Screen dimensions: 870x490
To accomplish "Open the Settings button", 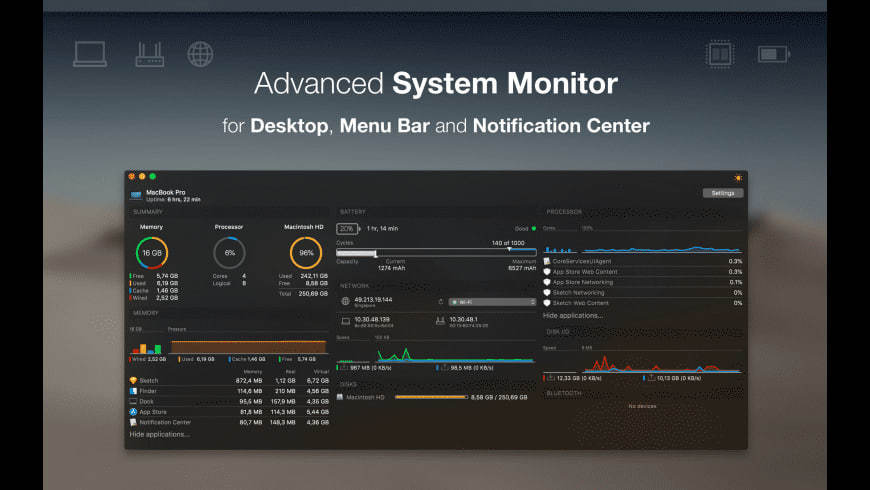I will pyautogui.click(x=723, y=193).
